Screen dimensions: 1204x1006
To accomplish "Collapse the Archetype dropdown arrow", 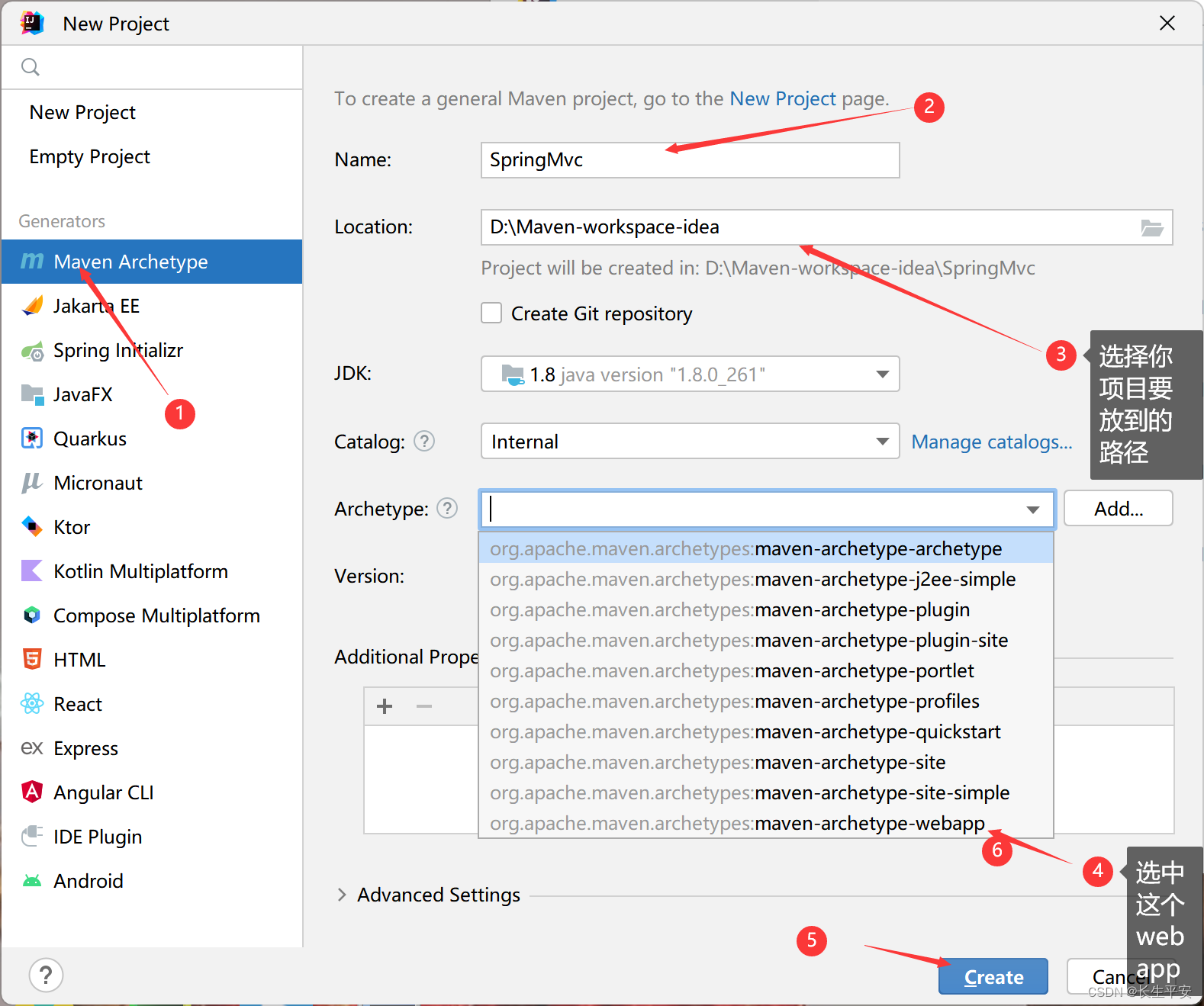I will (x=1033, y=509).
